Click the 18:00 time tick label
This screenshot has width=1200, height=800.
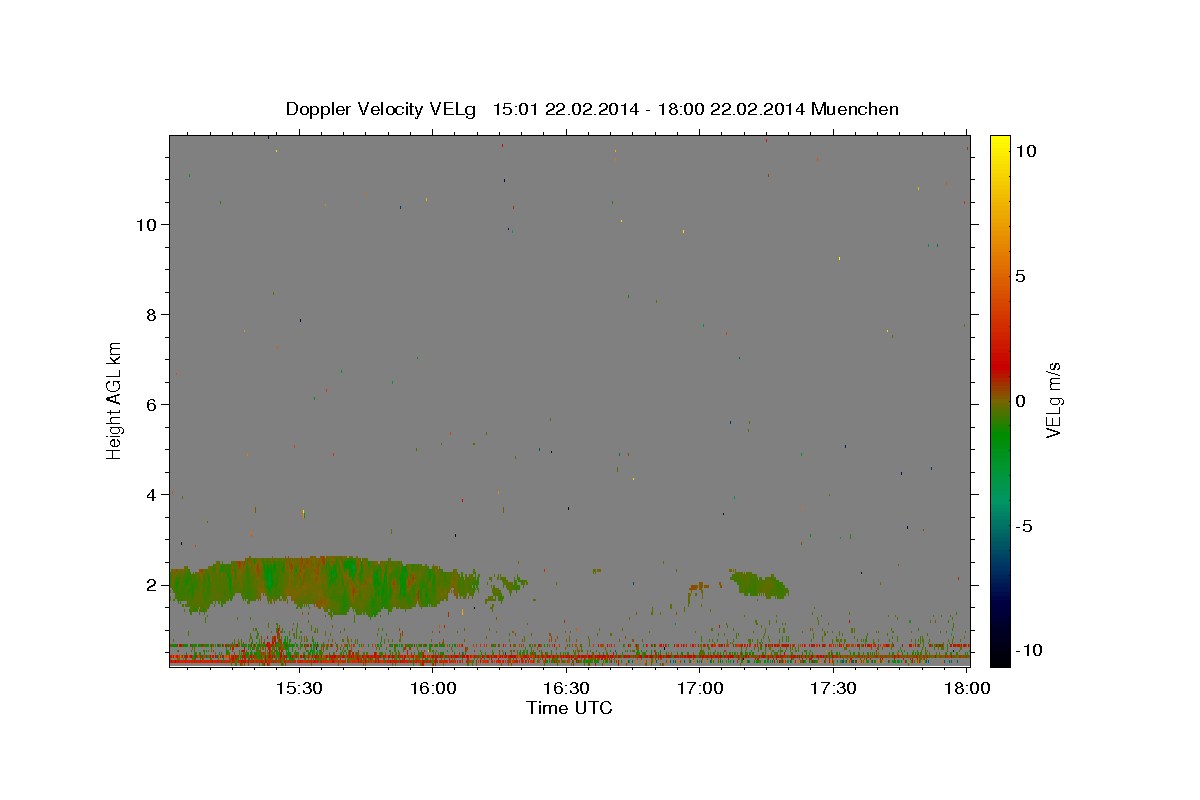[967, 689]
